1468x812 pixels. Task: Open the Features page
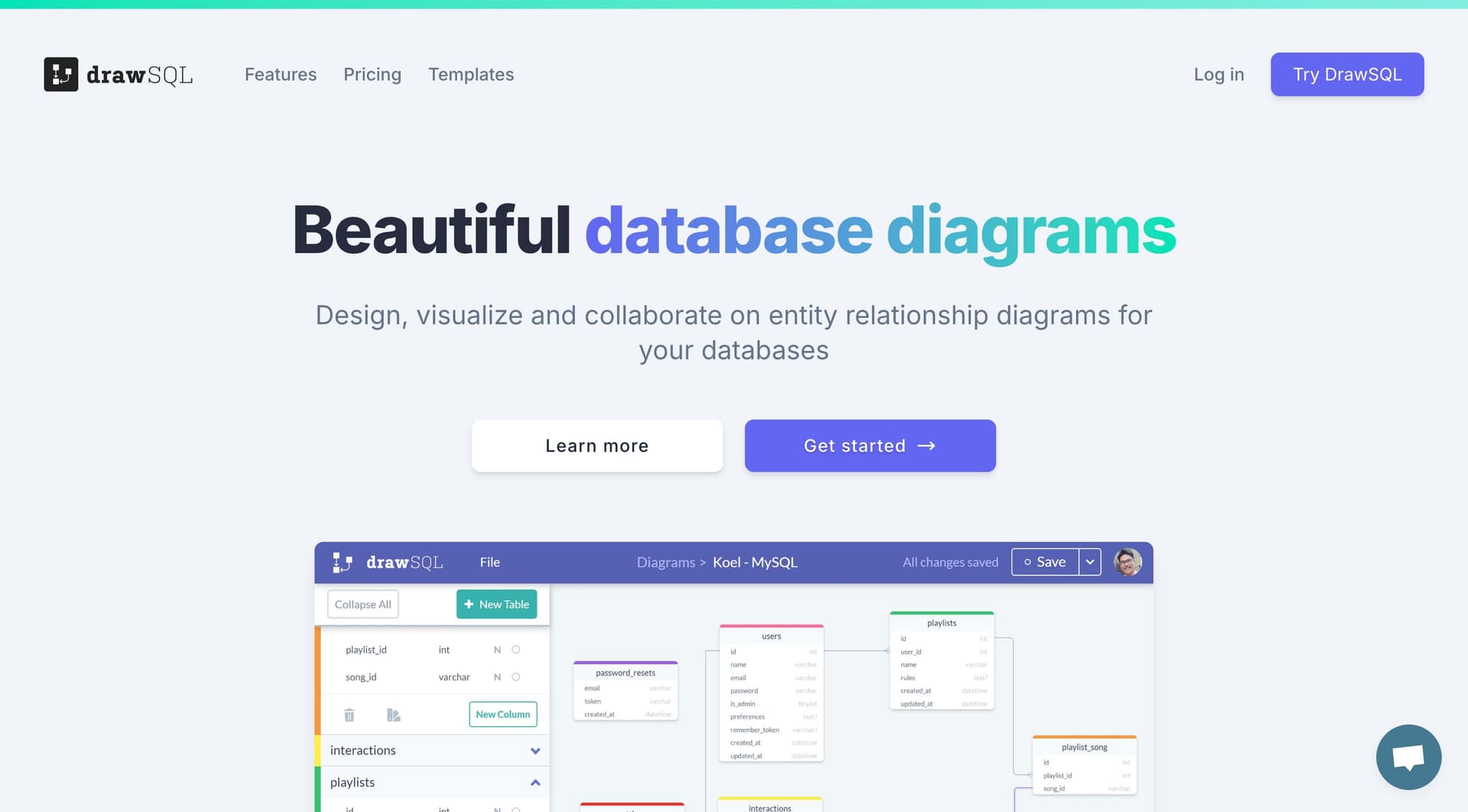281,74
